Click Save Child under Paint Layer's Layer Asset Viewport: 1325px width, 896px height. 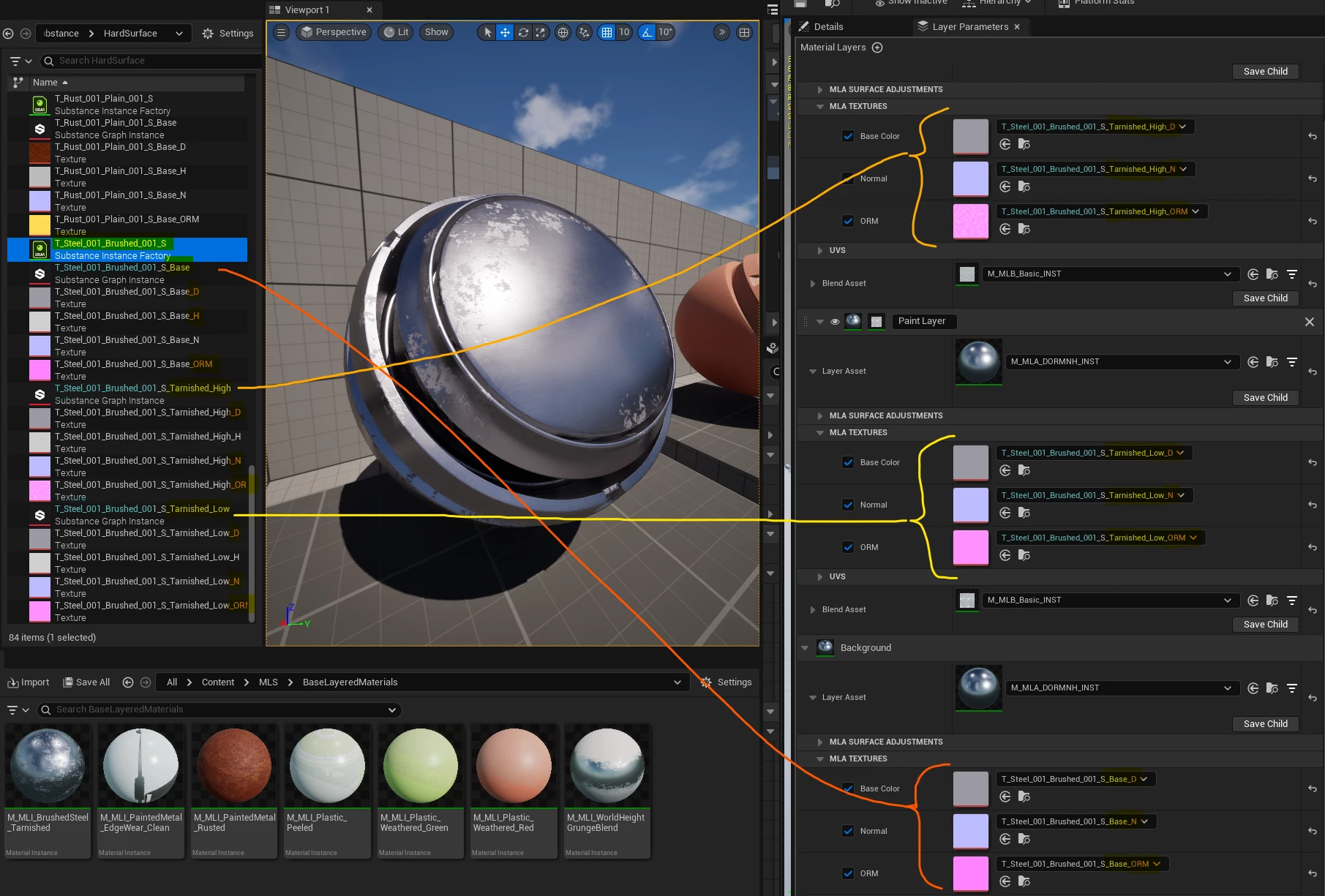[x=1266, y=398]
